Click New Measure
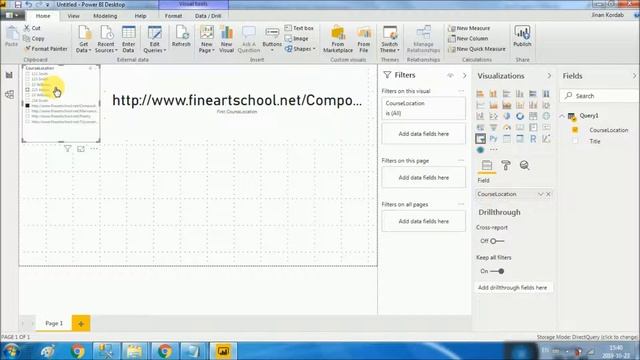This screenshot has width=640, height=360. pos(469,28)
